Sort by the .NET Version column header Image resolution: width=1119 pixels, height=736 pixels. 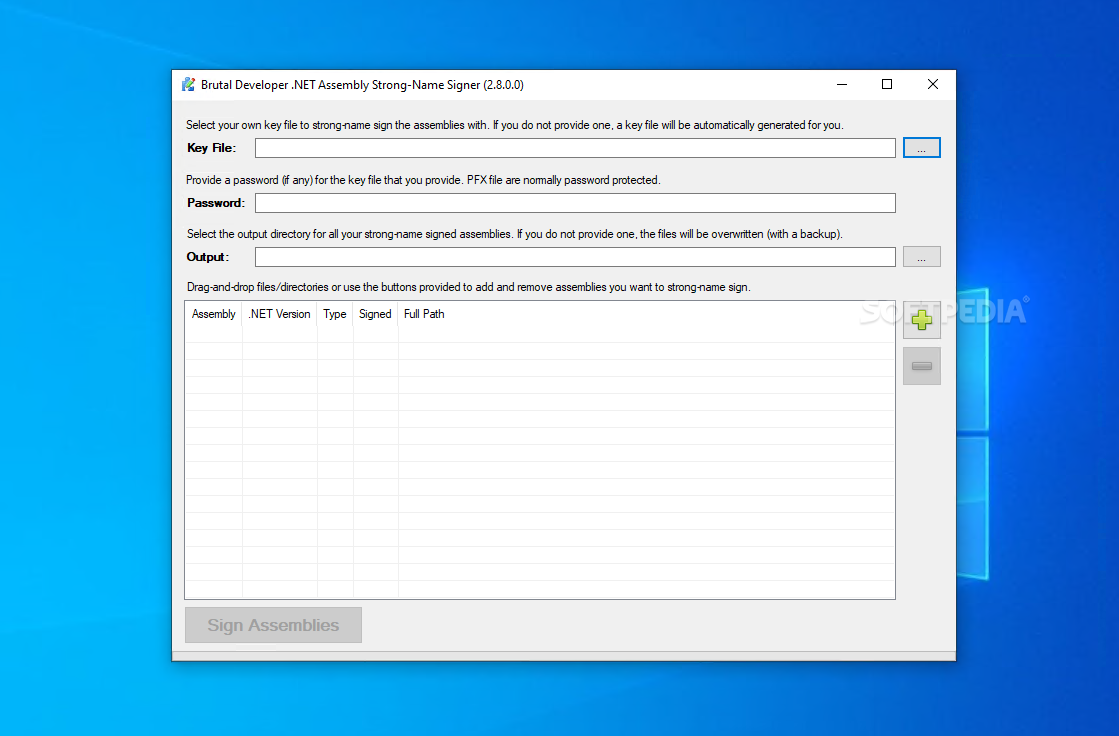[x=280, y=314]
